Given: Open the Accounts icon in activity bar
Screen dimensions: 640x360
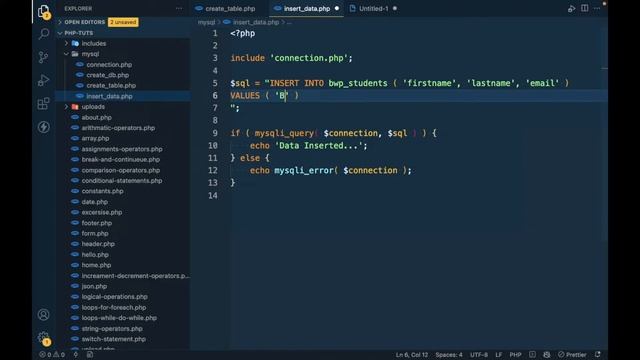Looking at the screenshot, I should 44,315.
